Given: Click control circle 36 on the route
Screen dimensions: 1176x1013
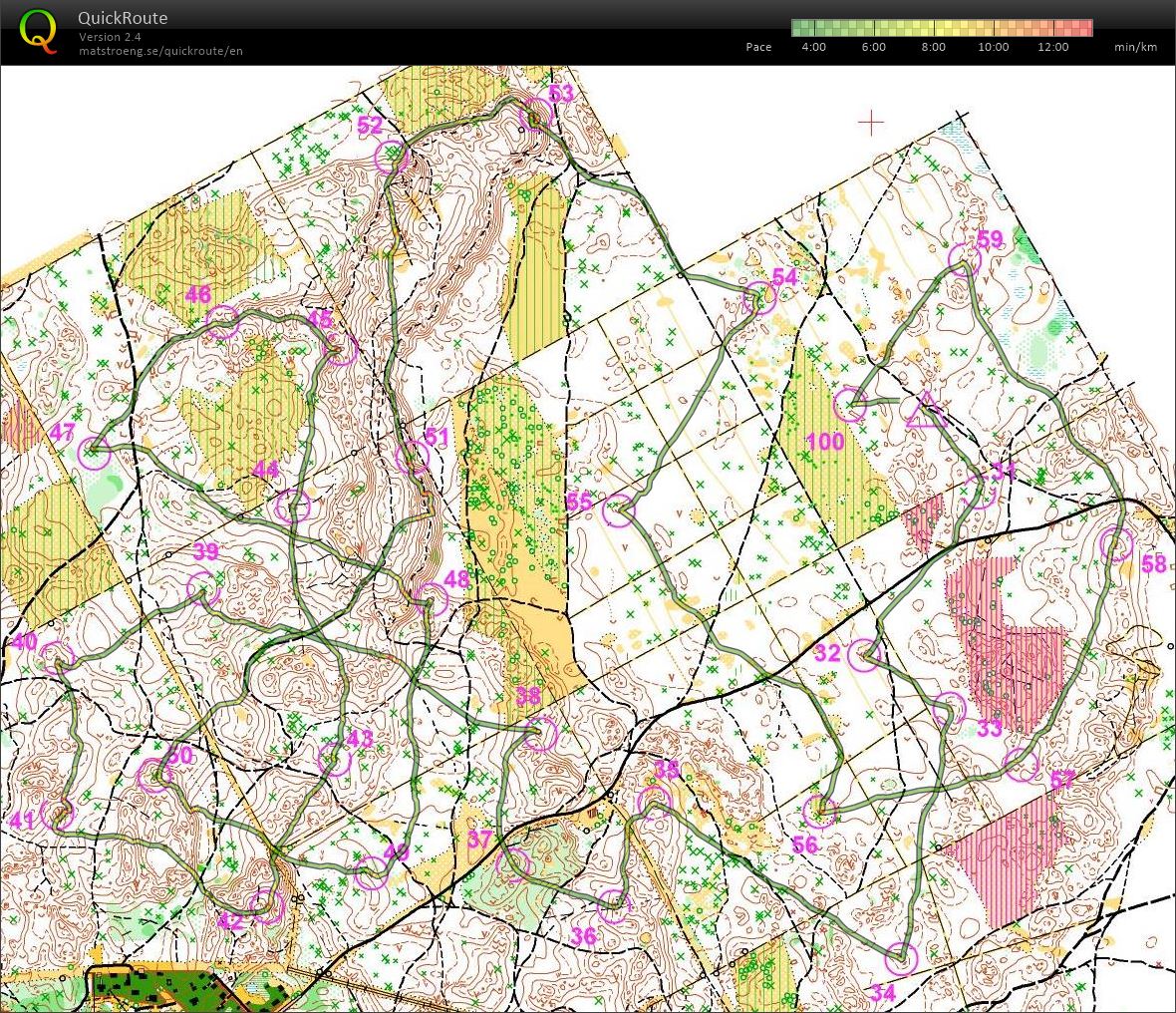Looking at the screenshot, I should (x=614, y=906).
